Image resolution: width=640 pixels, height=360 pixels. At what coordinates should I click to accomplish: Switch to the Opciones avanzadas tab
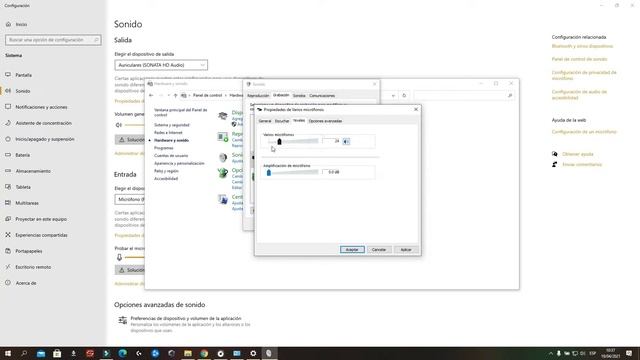click(325, 121)
